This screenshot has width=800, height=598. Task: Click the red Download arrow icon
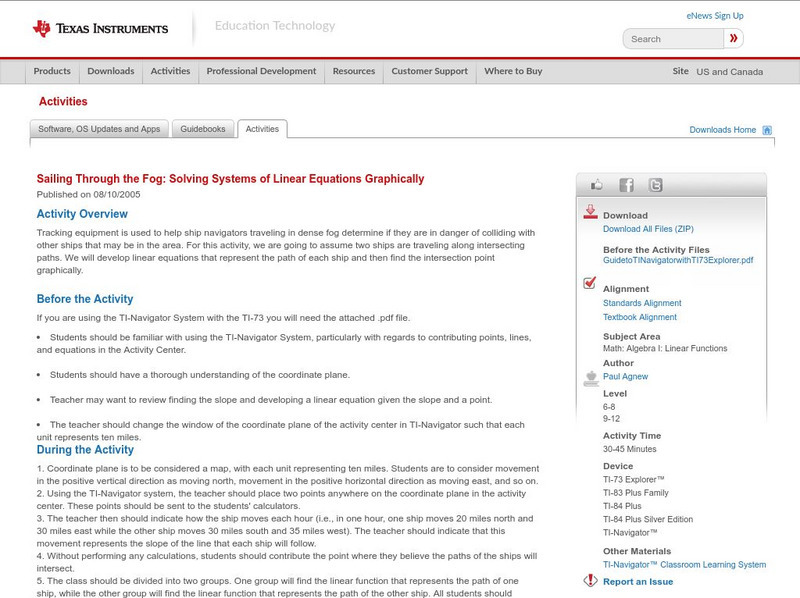coord(590,212)
